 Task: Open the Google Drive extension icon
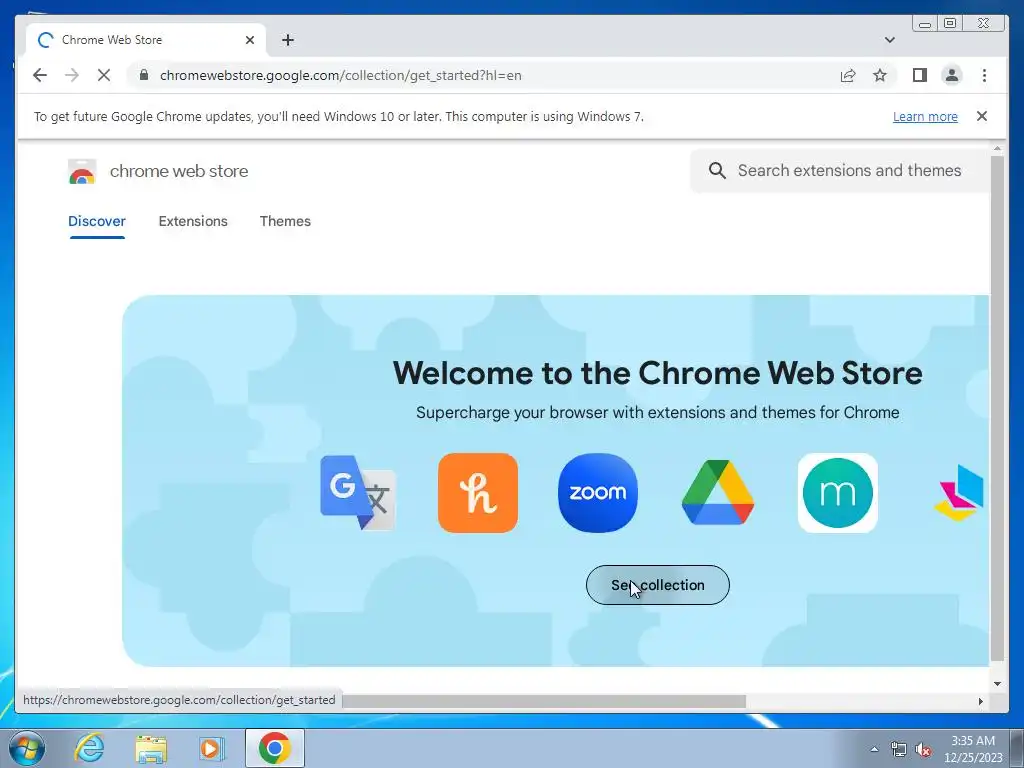click(x=718, y=492)
